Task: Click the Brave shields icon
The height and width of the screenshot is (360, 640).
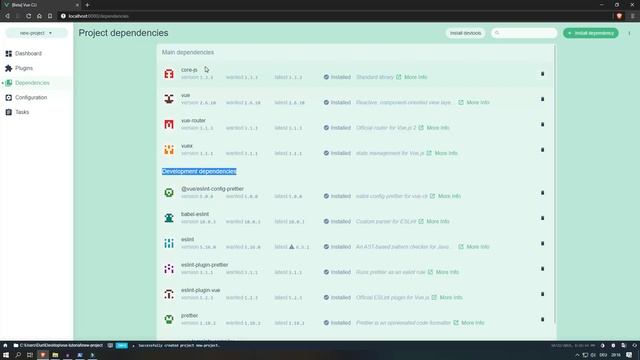Action: click(x=619, y=16)
